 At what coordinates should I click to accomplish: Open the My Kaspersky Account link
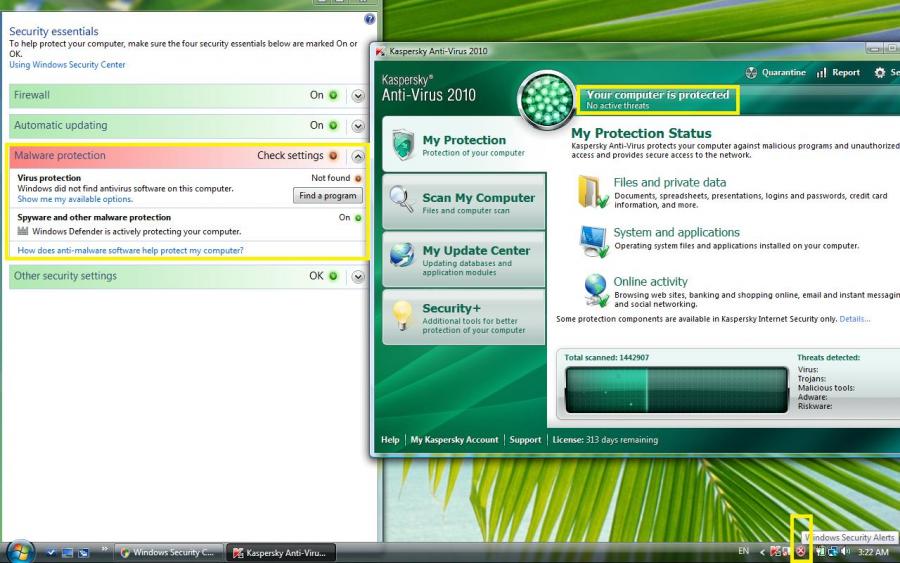[x=454, y=440]
